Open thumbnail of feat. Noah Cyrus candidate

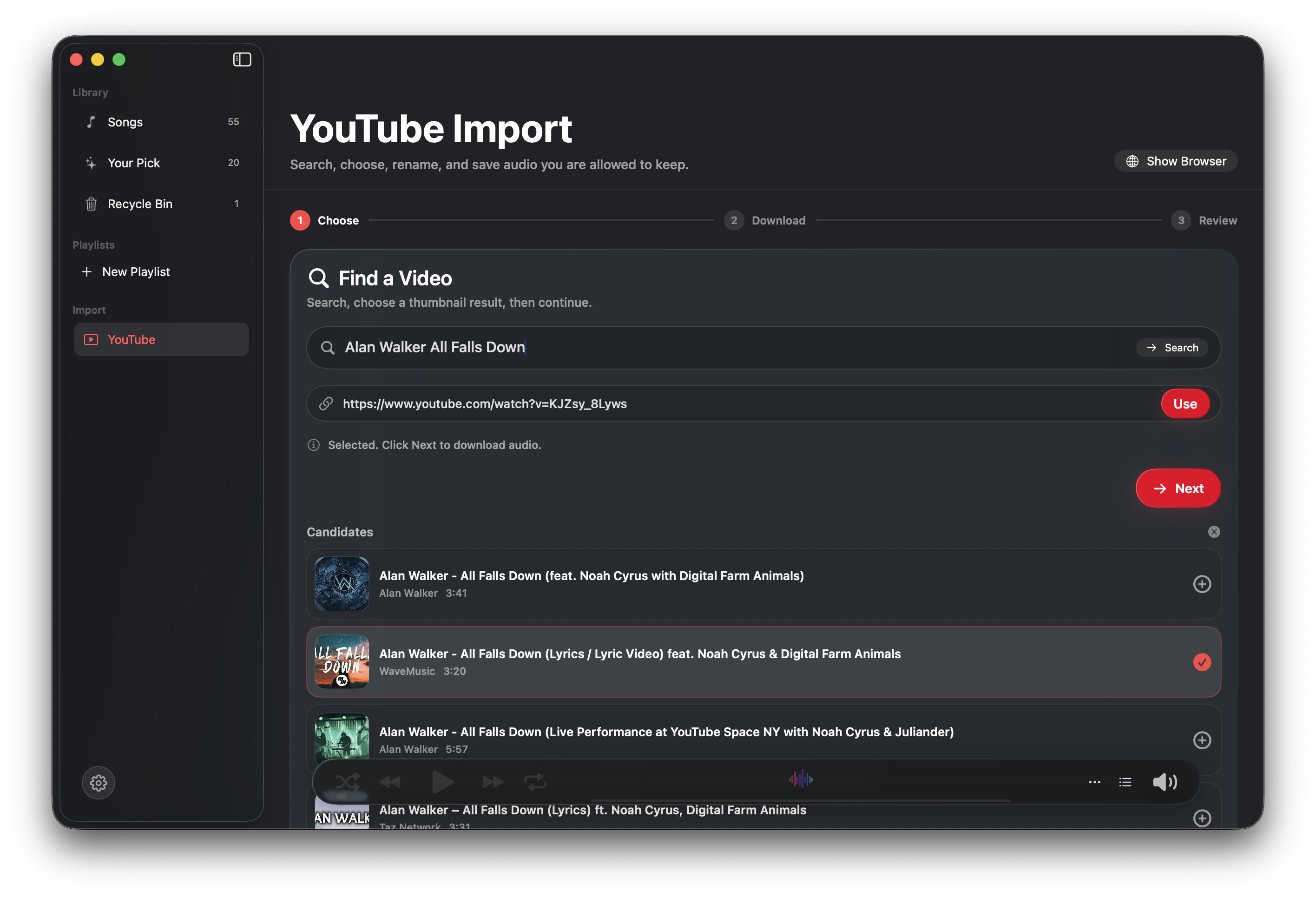[x=342, y=583]
